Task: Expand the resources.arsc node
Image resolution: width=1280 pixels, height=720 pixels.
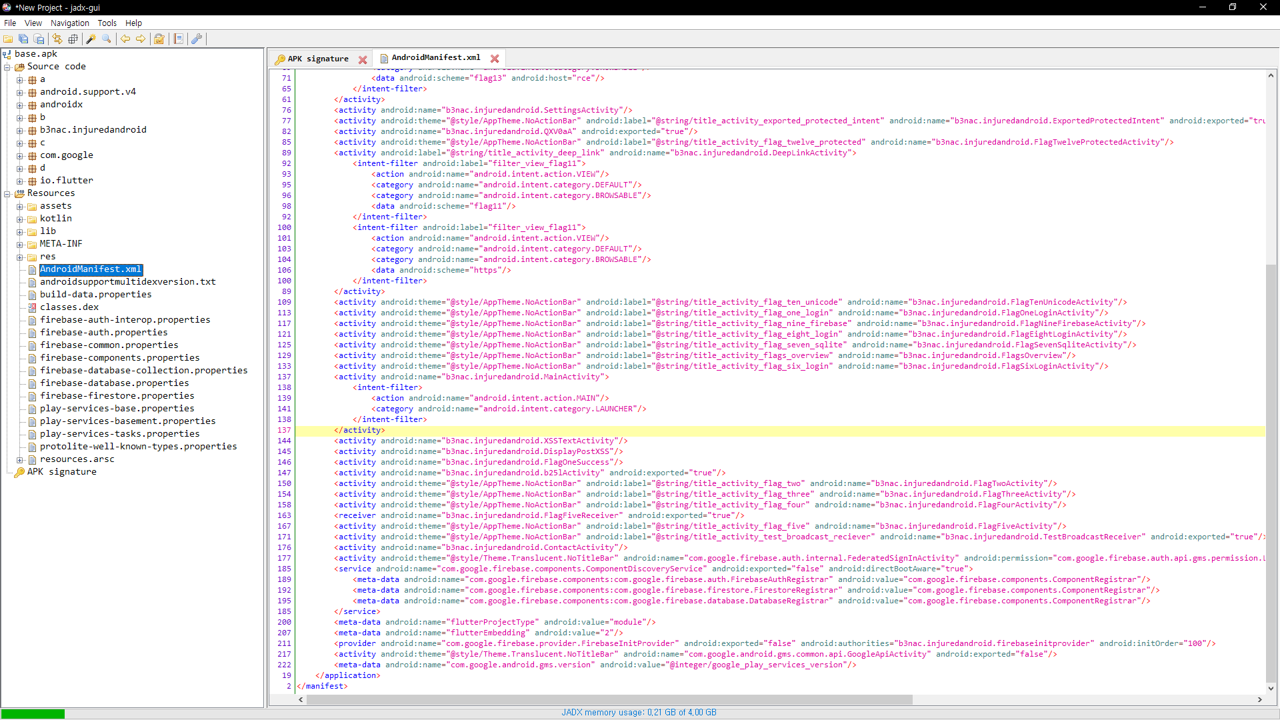Action: pyautogui.click(x=20, y=460)
